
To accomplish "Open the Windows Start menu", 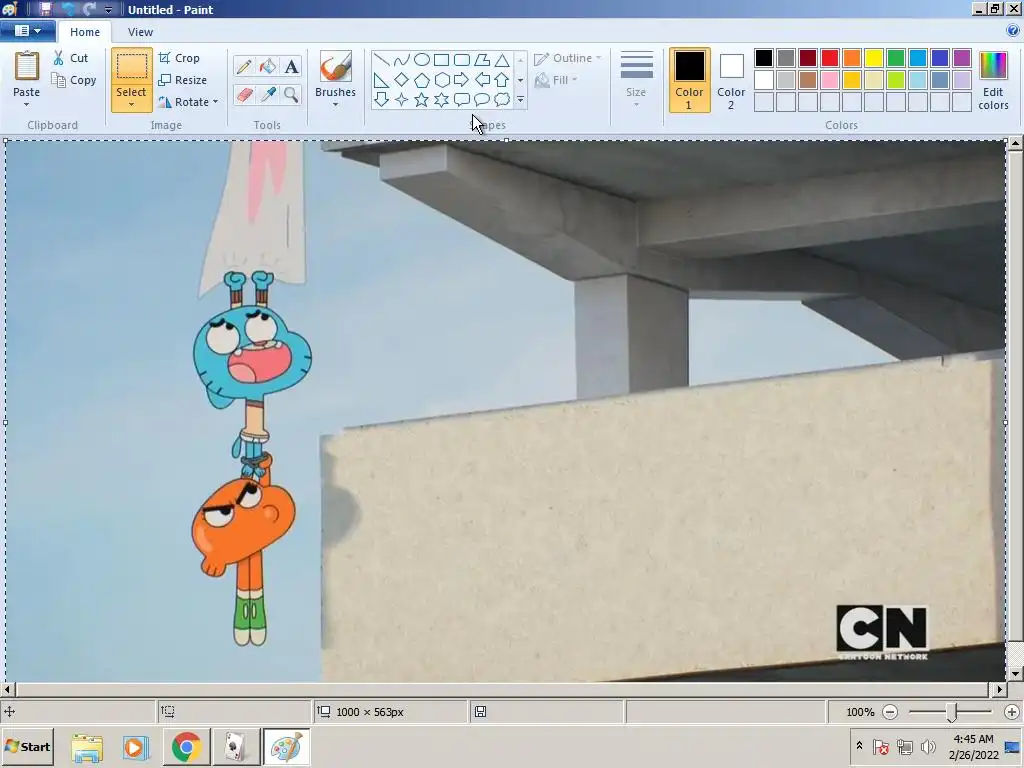I will point(27,746).
